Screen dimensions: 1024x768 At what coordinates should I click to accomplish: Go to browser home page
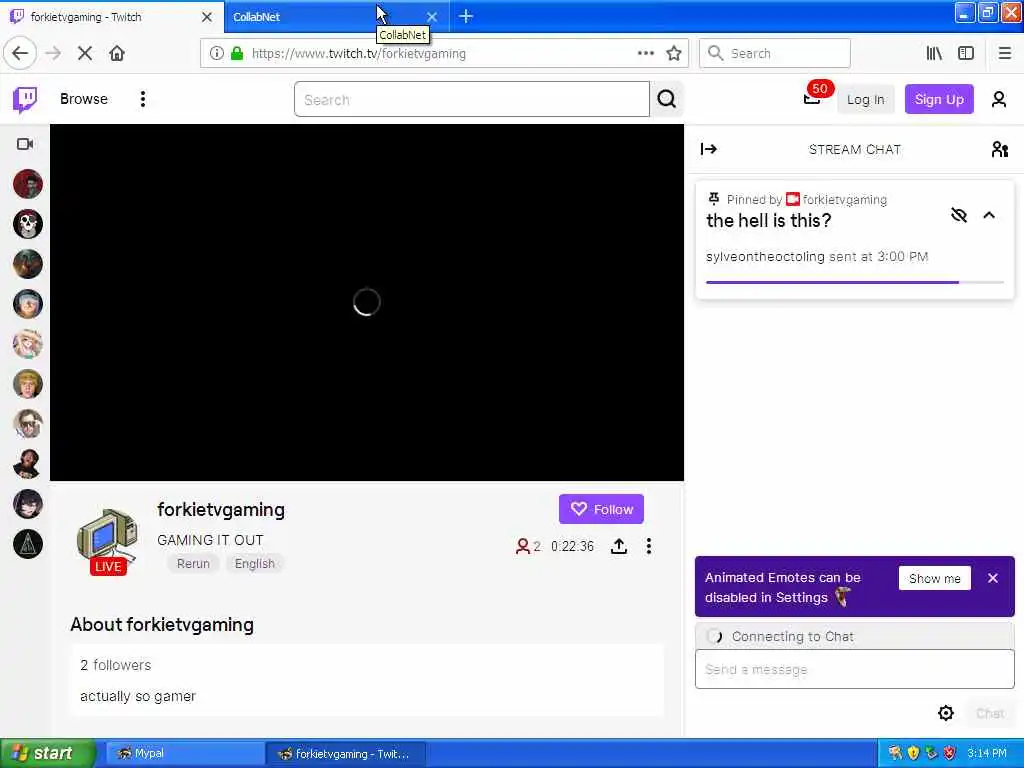(117, 54)
